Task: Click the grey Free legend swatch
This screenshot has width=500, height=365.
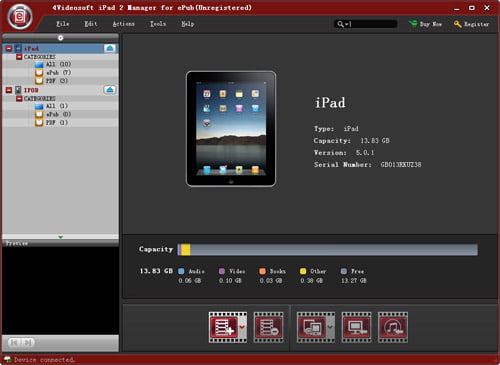Action: (x=344, y=271)
